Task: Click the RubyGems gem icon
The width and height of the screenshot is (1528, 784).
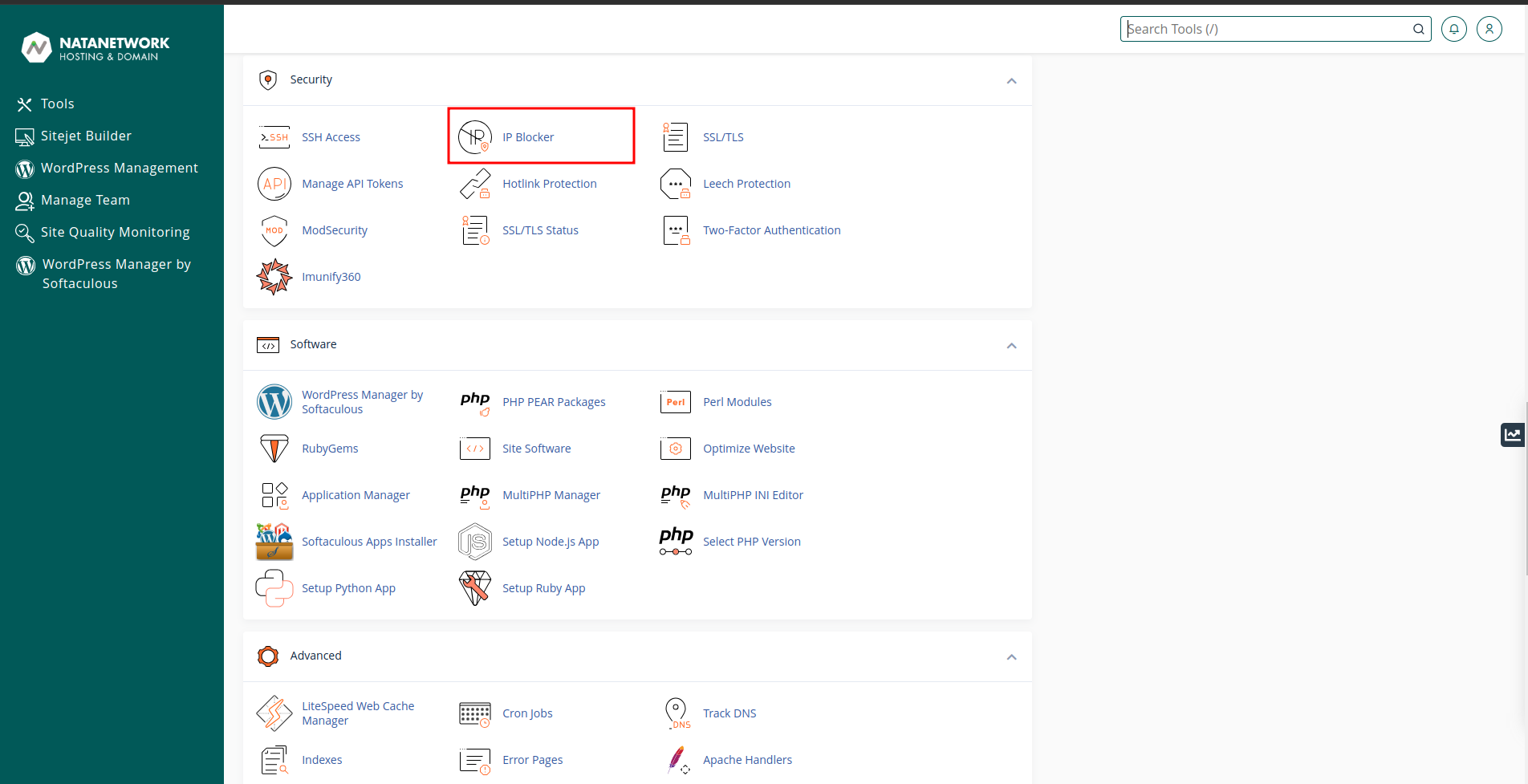Action: click(x=274, y=449)
